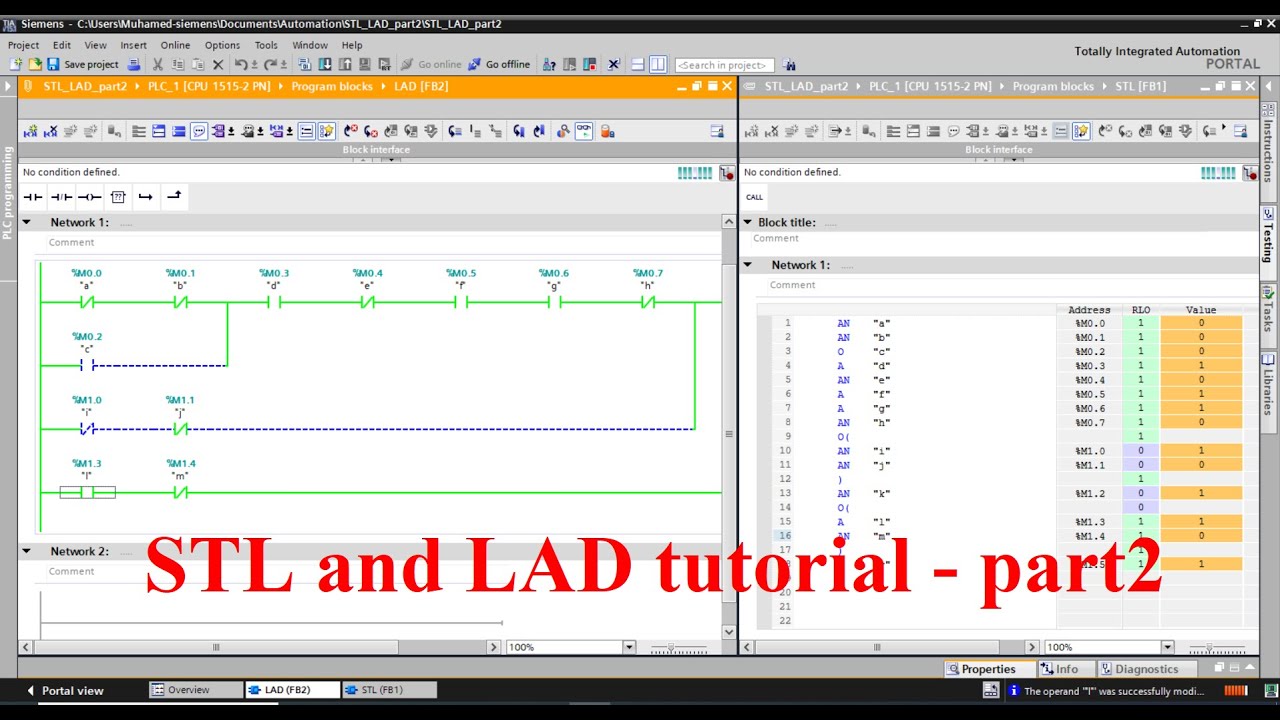
Task: Collapse the Block title section in STL editor
Action: tap(747, 222)
